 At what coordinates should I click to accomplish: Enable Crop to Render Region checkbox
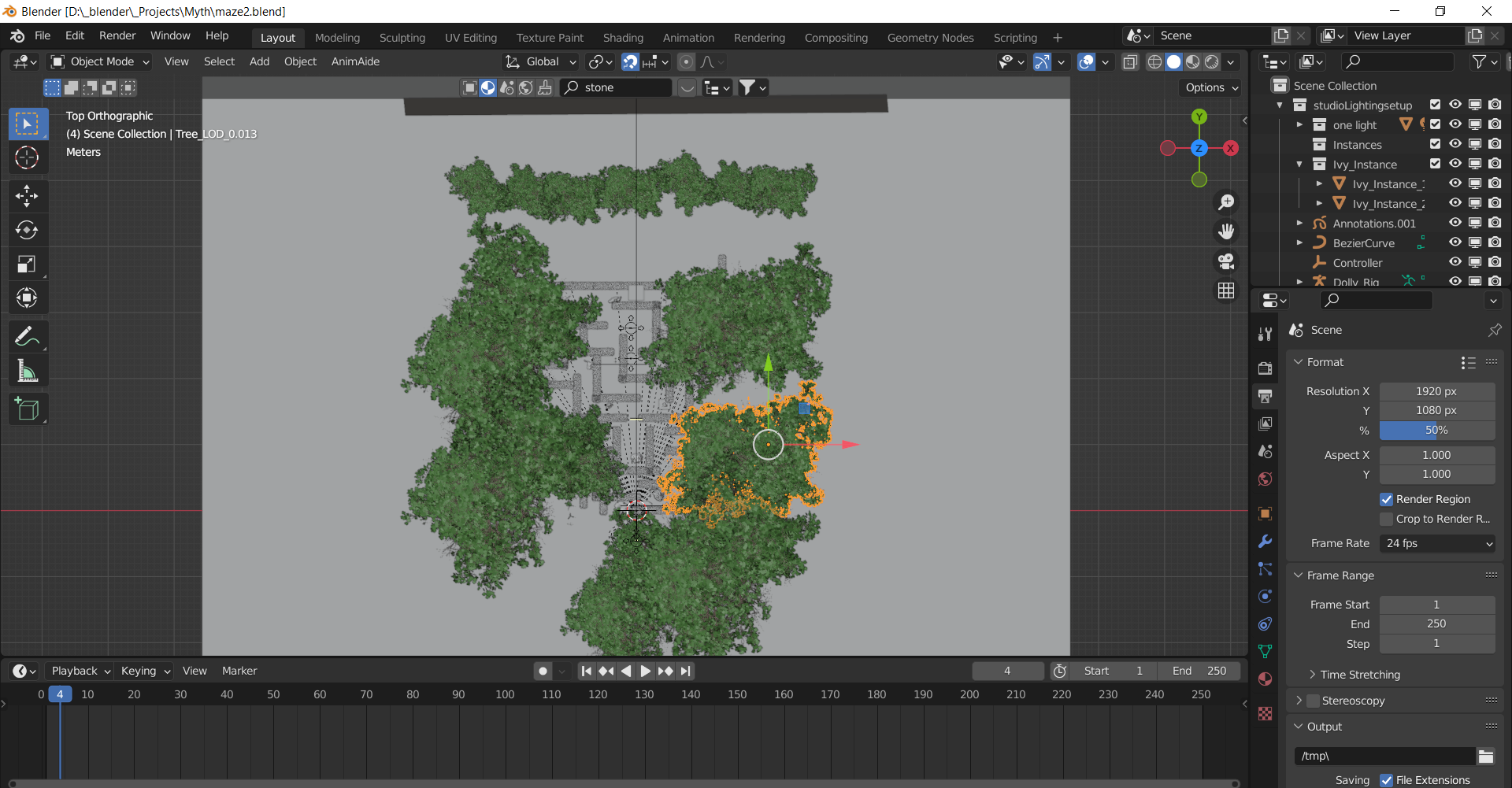(x=1386, y=519)
